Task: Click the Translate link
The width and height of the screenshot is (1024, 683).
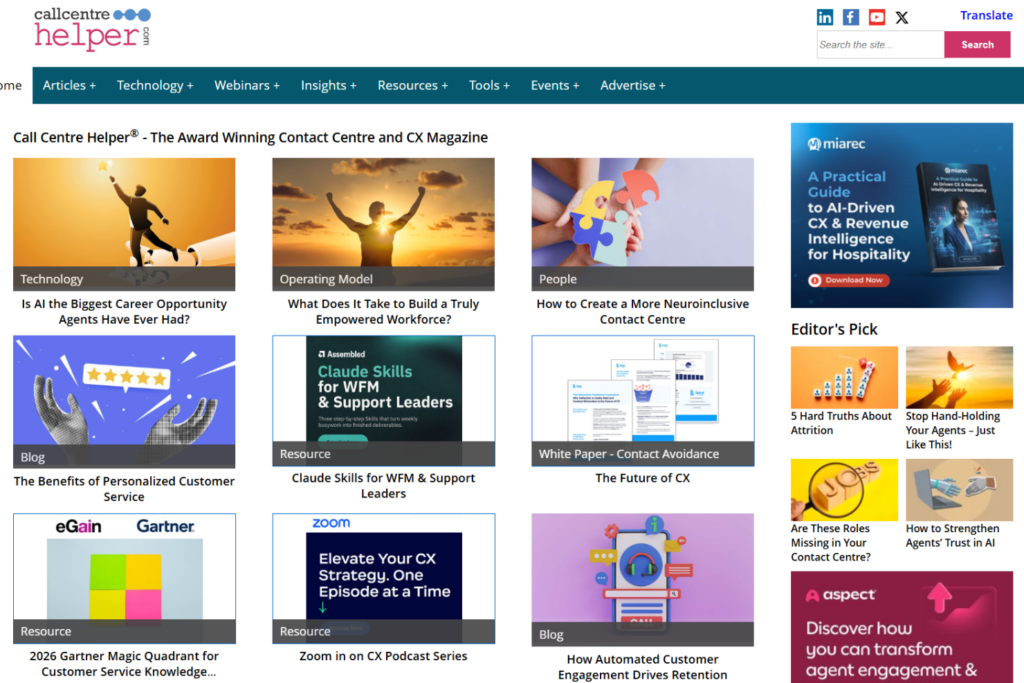Action: coord(986,16)
